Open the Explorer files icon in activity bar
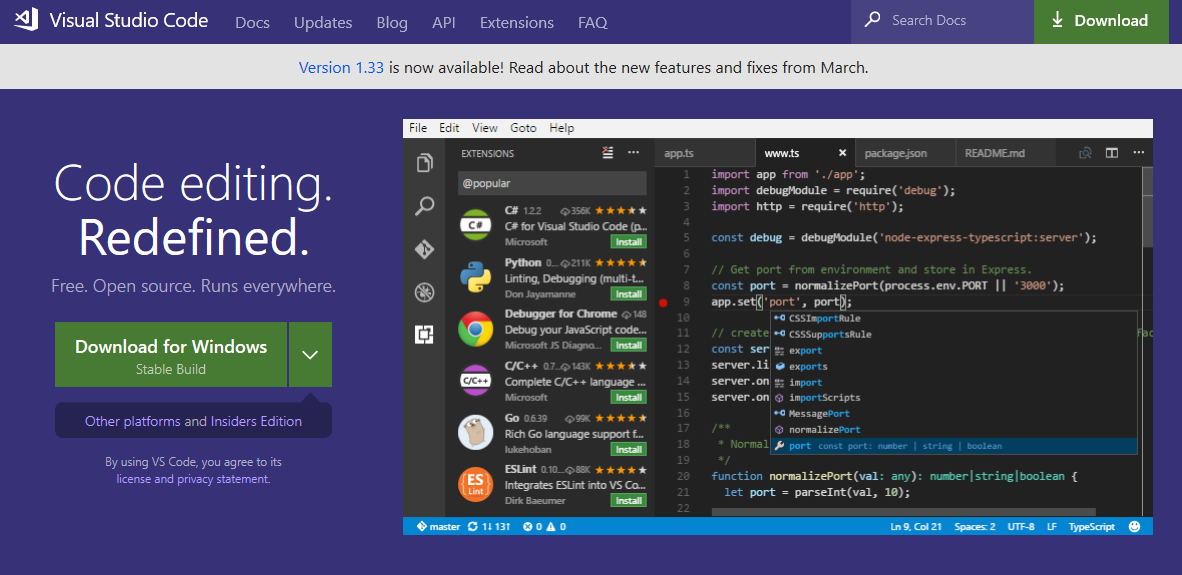The width and height of the screenshot is (1182, 575). tap(425, 163)
